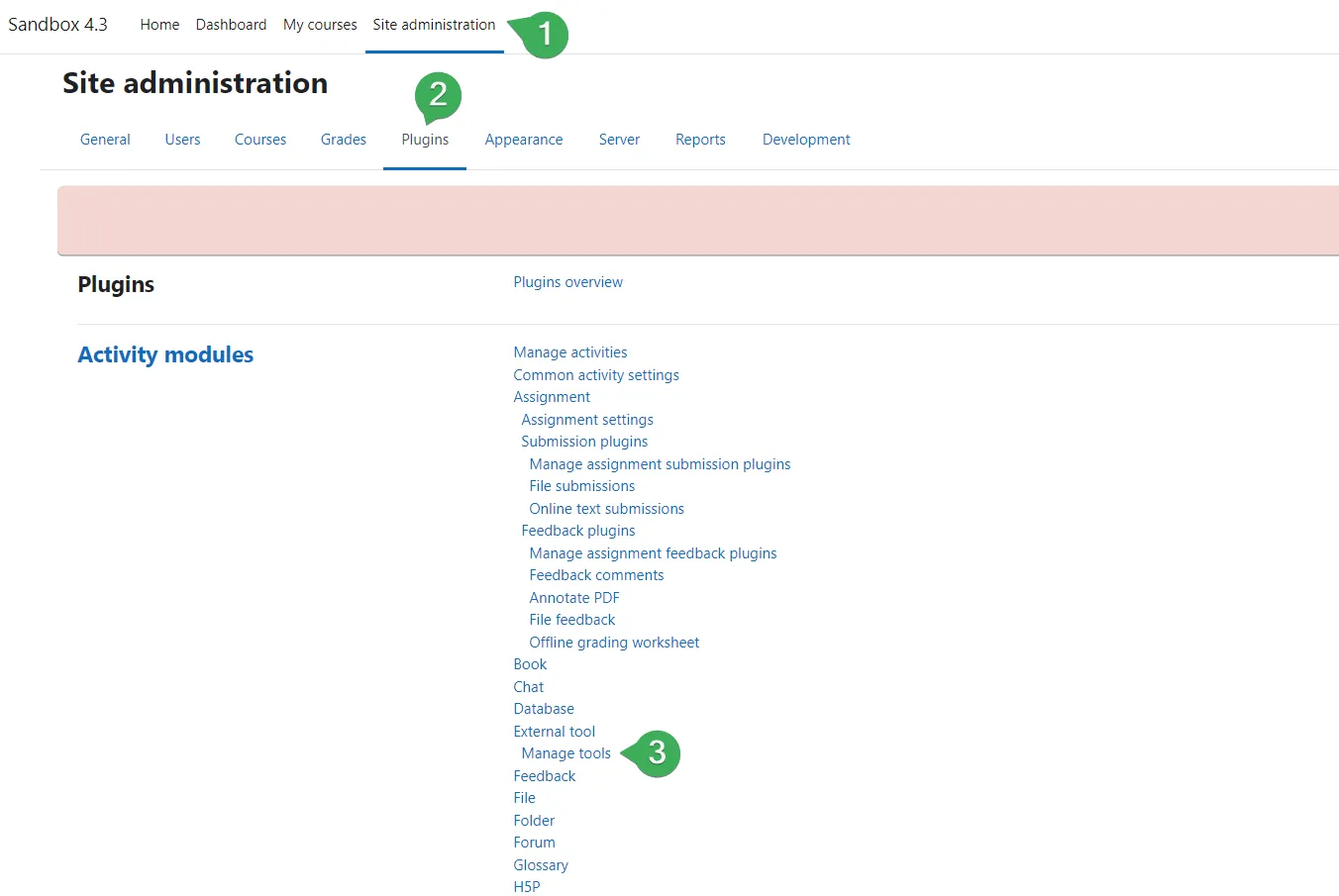Switch to the Users tab
The width and height of the screenshot is (1339, 896).
[182, 140]
